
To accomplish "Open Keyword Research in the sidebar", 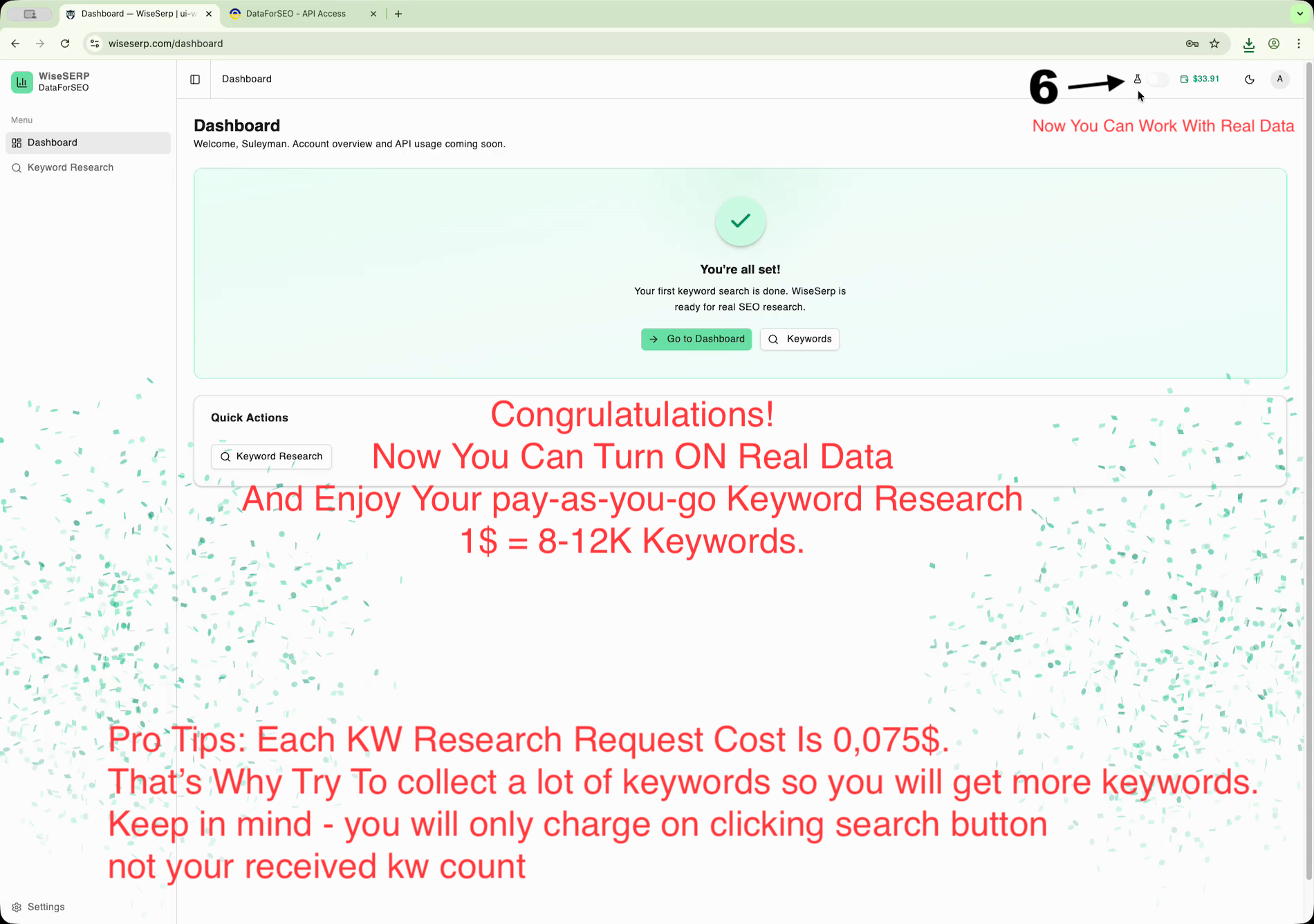I will tap(88, 167).
